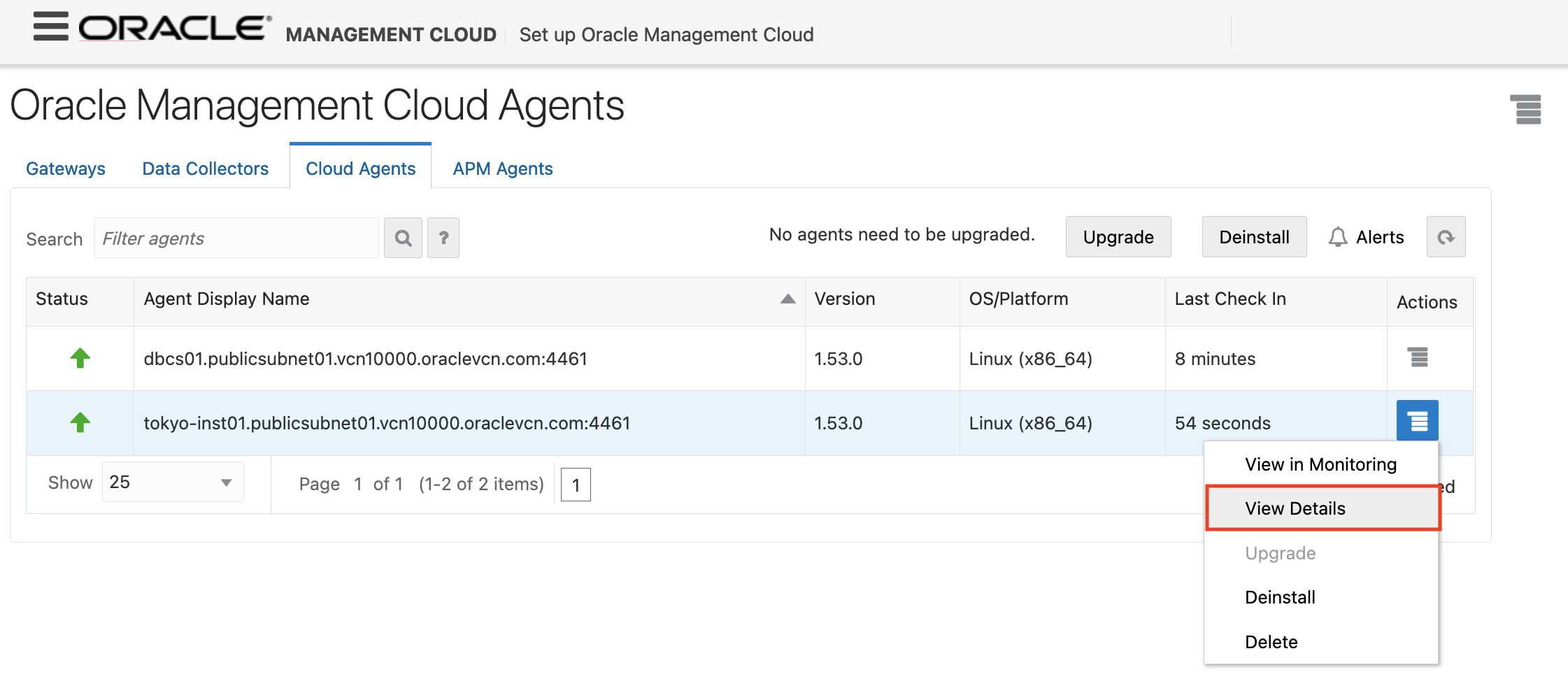Click the Upgrade button
This screenshot has height=686, width=1568.
point(1118,236)
